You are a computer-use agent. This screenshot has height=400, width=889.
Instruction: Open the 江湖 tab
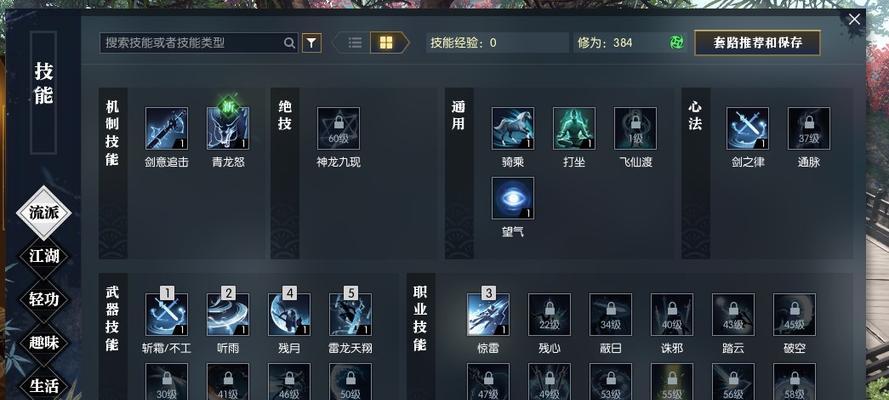click(44, 256)
